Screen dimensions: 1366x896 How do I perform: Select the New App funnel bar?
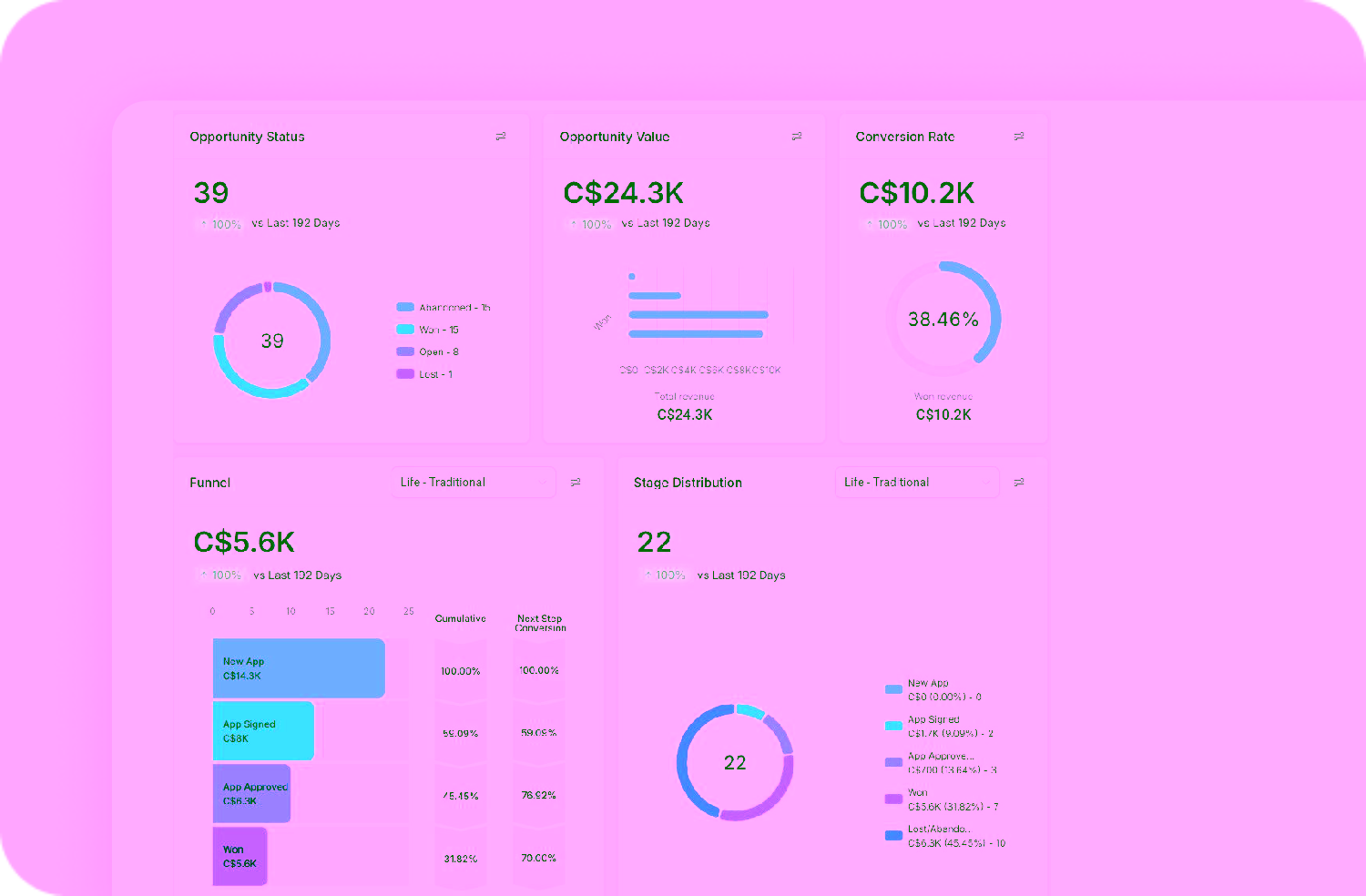click(x=299, y=668)
